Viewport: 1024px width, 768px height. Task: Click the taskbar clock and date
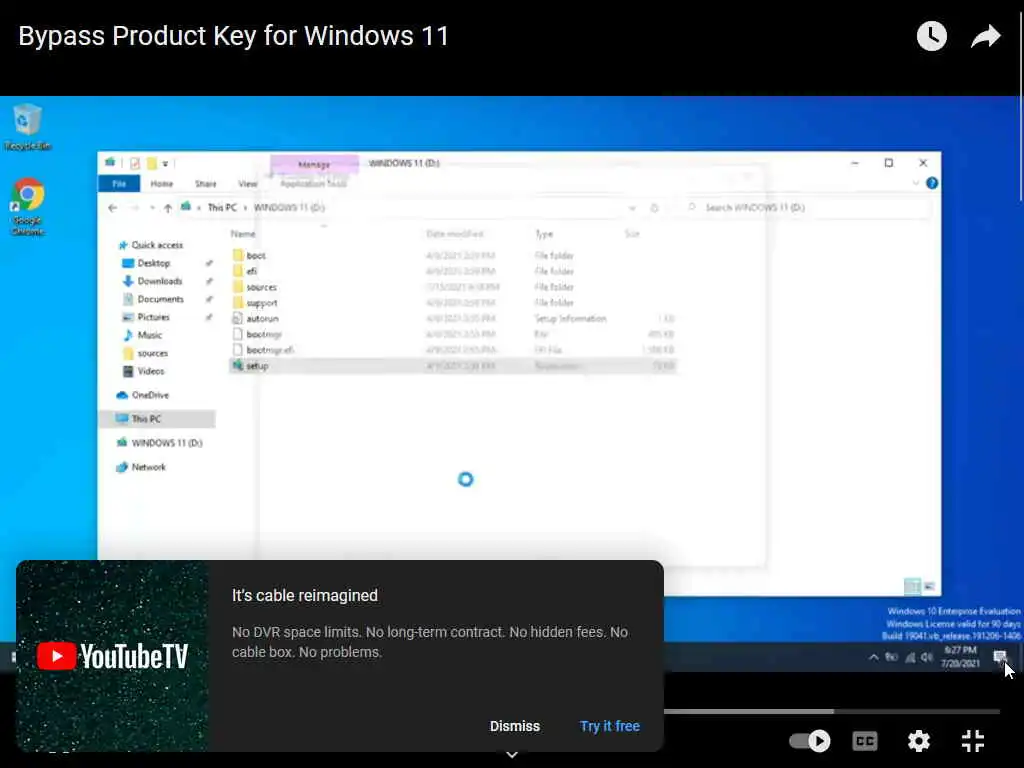[960, 657]
